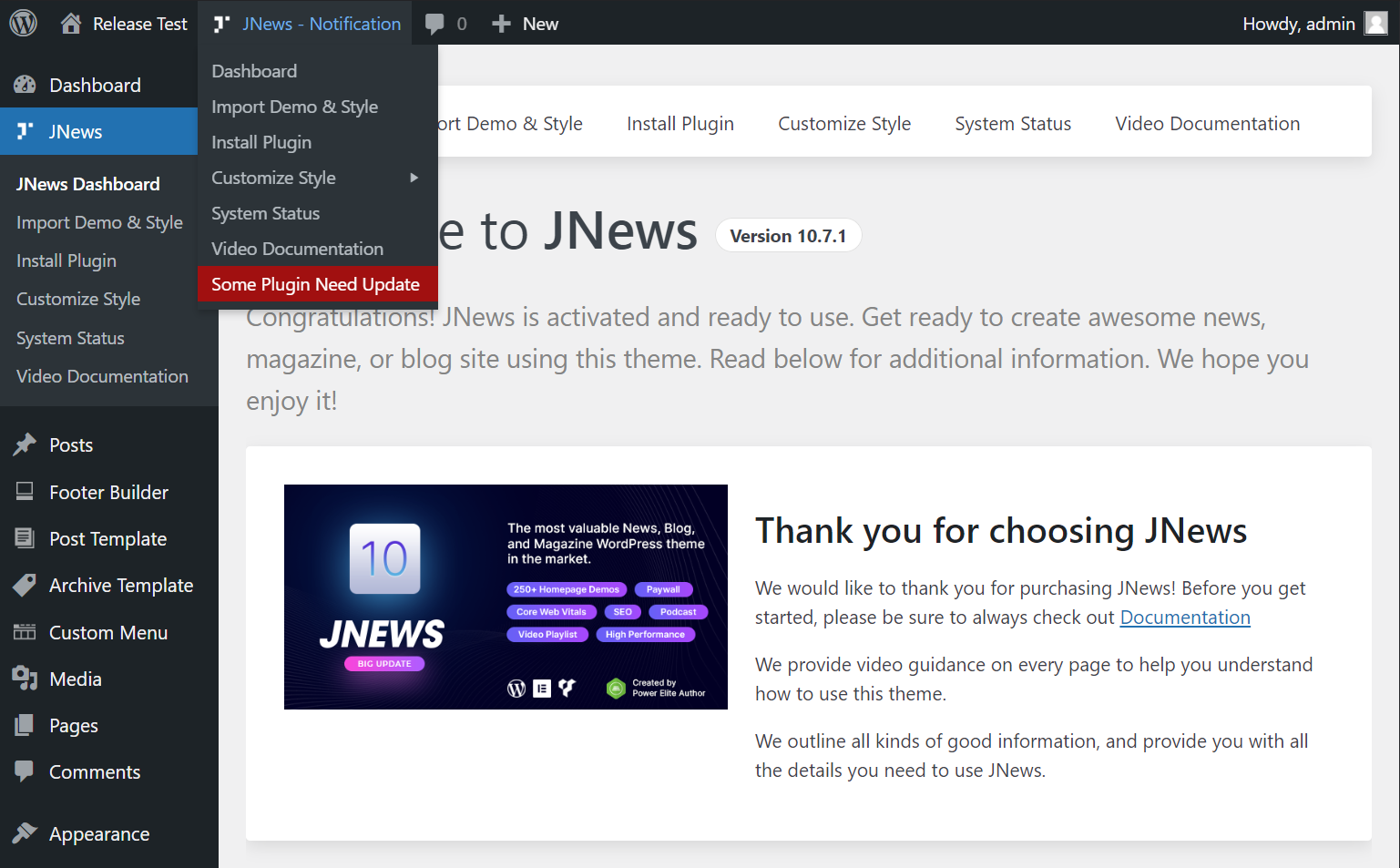1400x868 pixels.
Task: Click the WordPress logo icon
Action: point(24,23)
